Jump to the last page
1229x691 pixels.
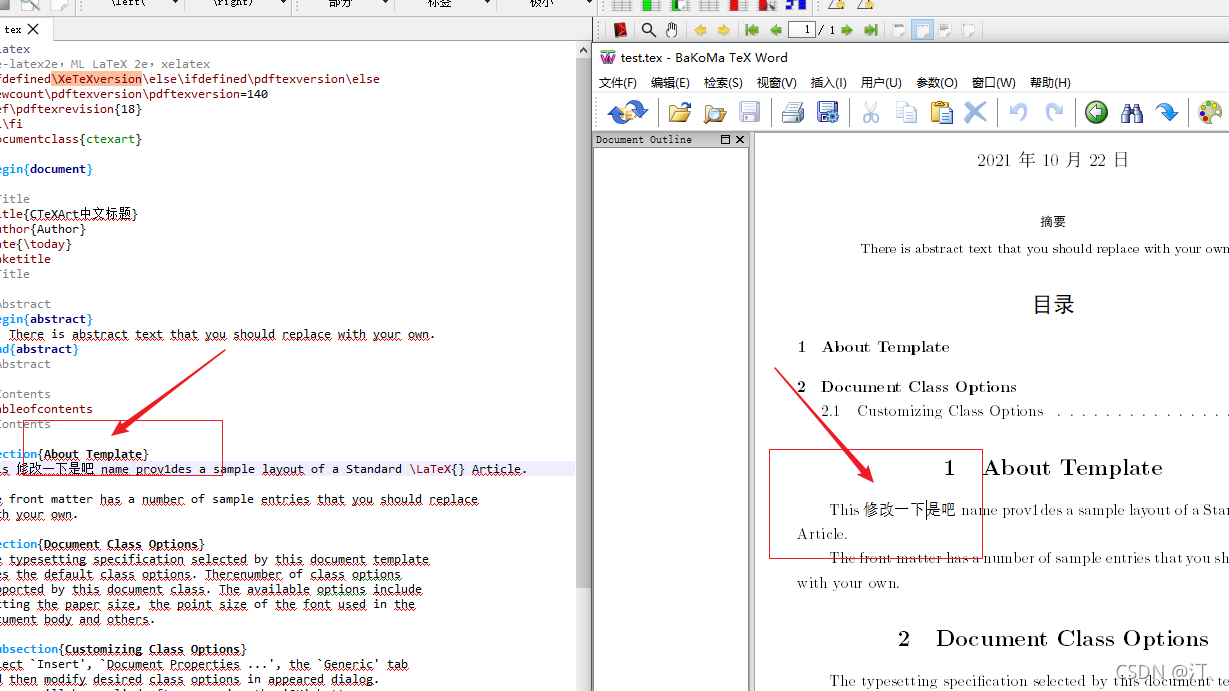(870, 30)
